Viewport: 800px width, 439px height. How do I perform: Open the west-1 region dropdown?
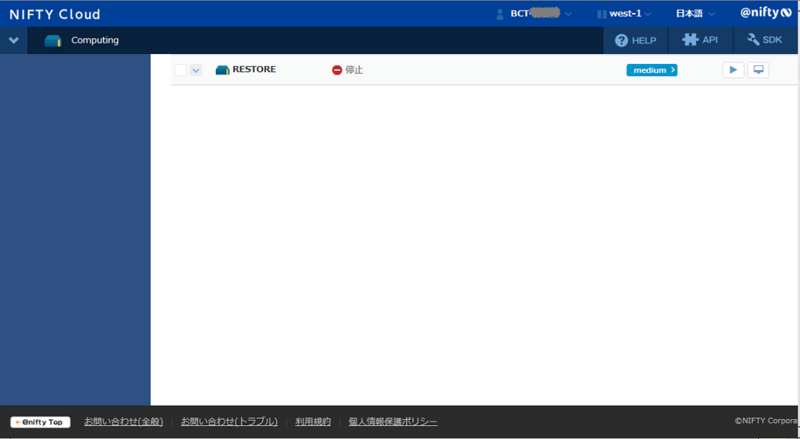pos(624,14)
